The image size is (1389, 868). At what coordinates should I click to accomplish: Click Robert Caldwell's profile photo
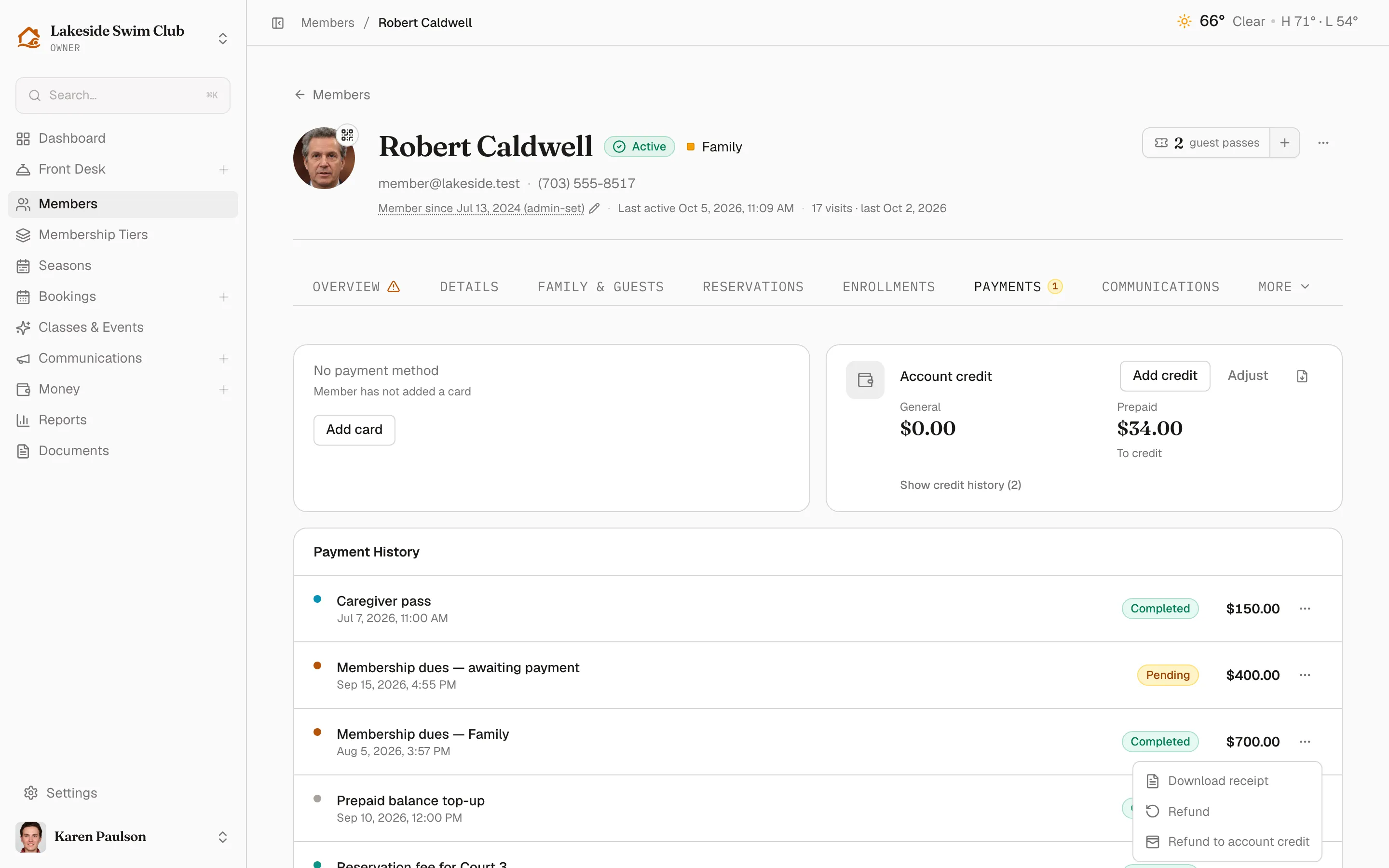[x=324, y=159]
